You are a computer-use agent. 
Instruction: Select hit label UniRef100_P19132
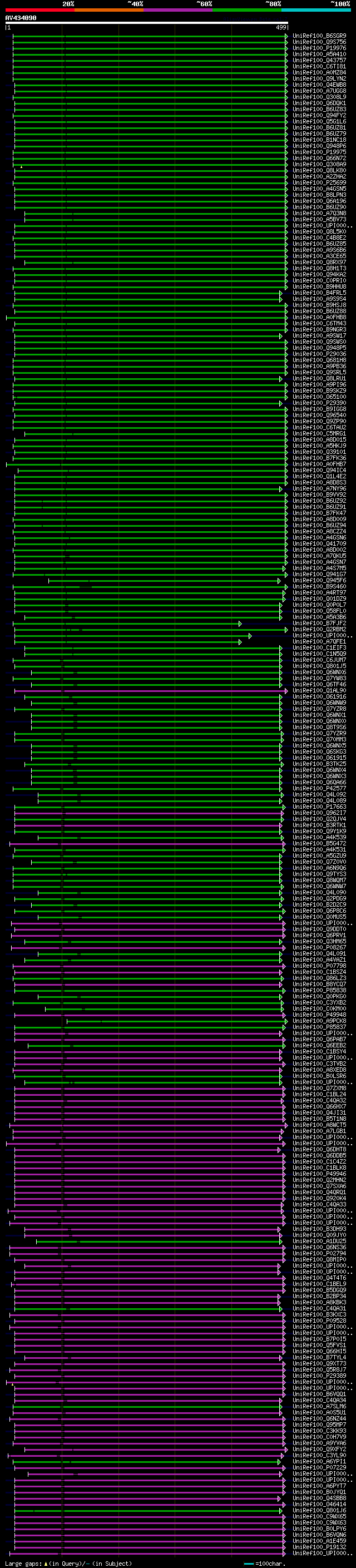click(x=319, y=1547)
